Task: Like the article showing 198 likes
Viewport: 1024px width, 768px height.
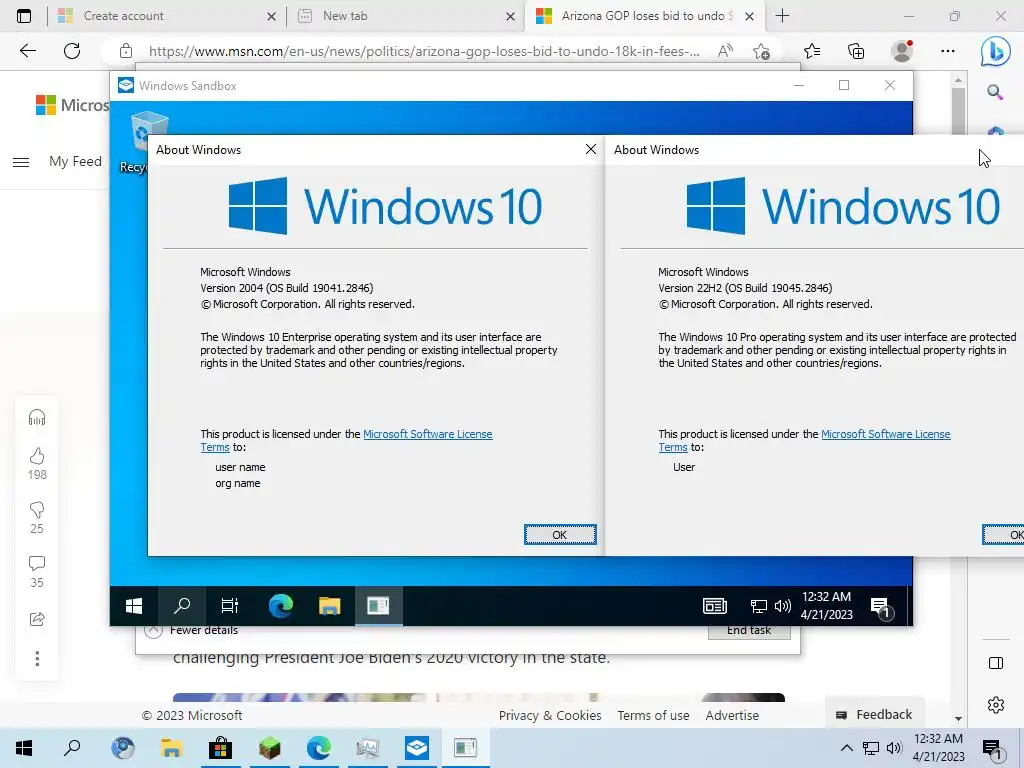Action: (37, 455)
